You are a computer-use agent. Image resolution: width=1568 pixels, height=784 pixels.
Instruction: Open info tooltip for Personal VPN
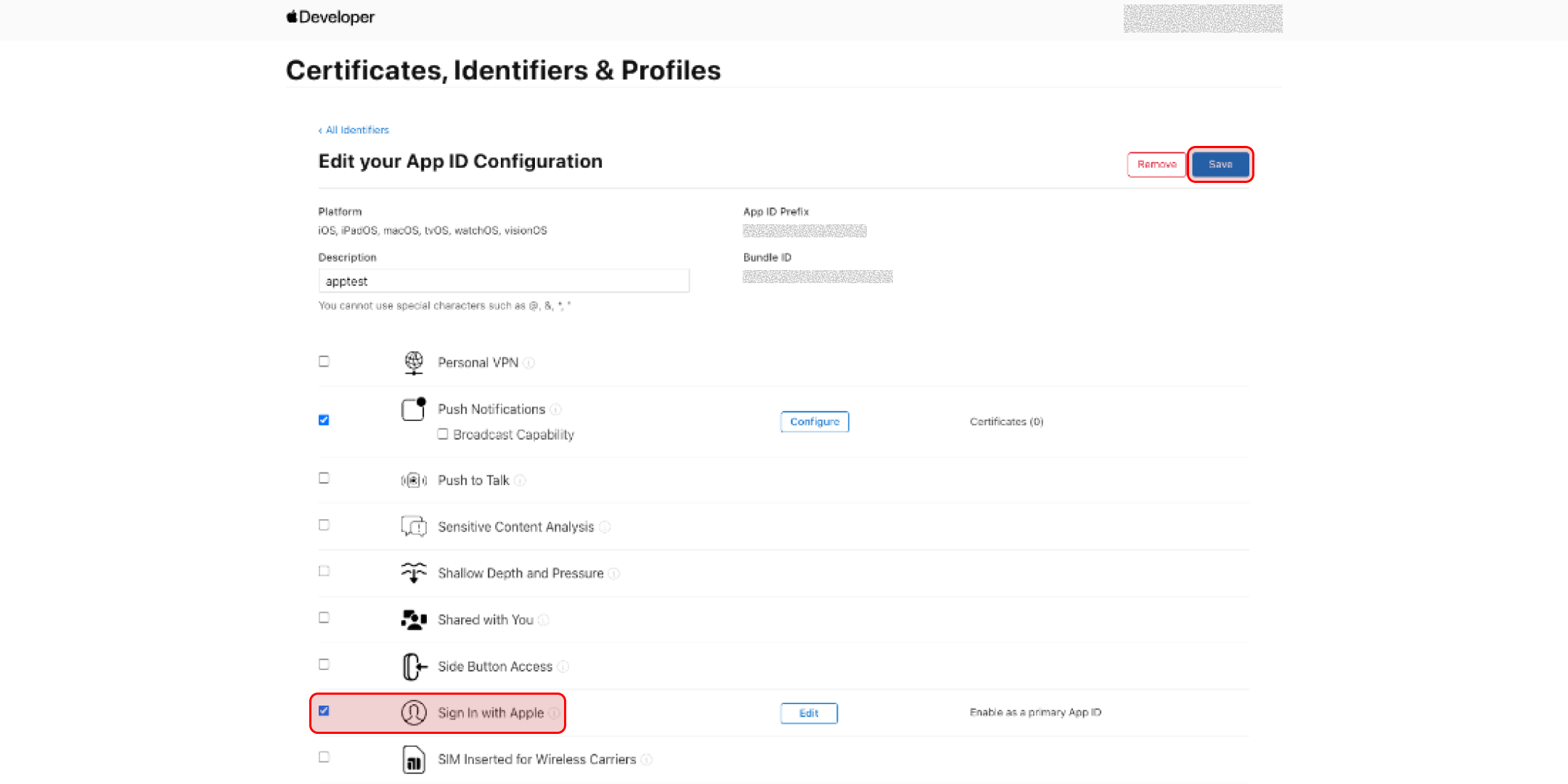pyautogui.click(x=529, y=363)
